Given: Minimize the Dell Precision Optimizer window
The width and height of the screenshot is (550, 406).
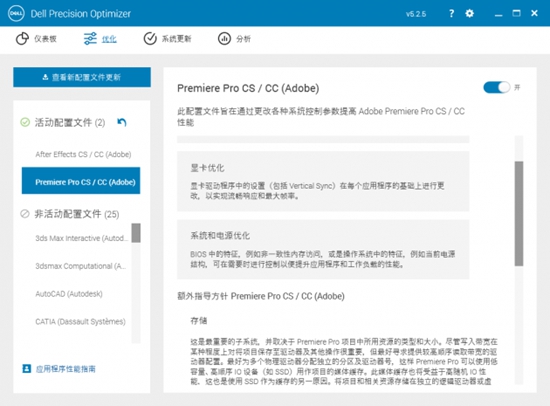Looking at the screenshot, I should click(498, 14).
